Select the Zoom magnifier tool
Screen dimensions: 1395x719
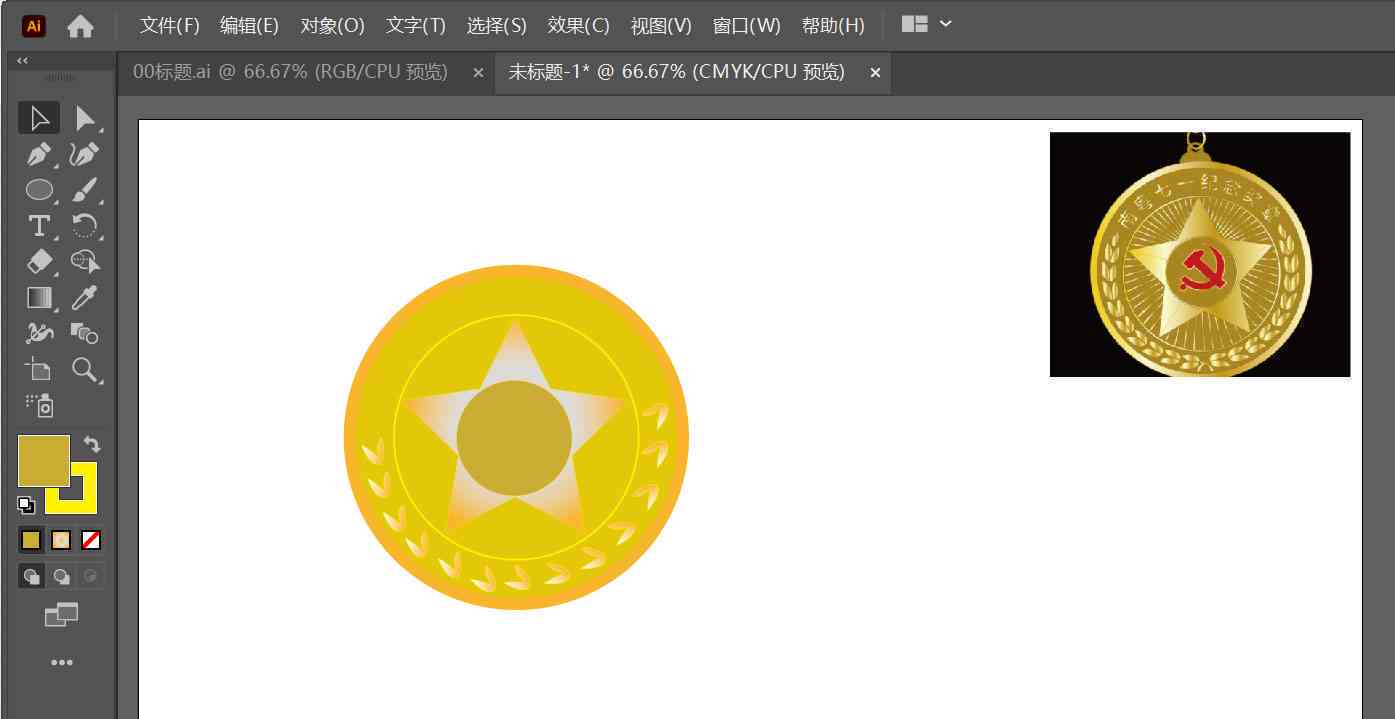(x=85, y=369)
